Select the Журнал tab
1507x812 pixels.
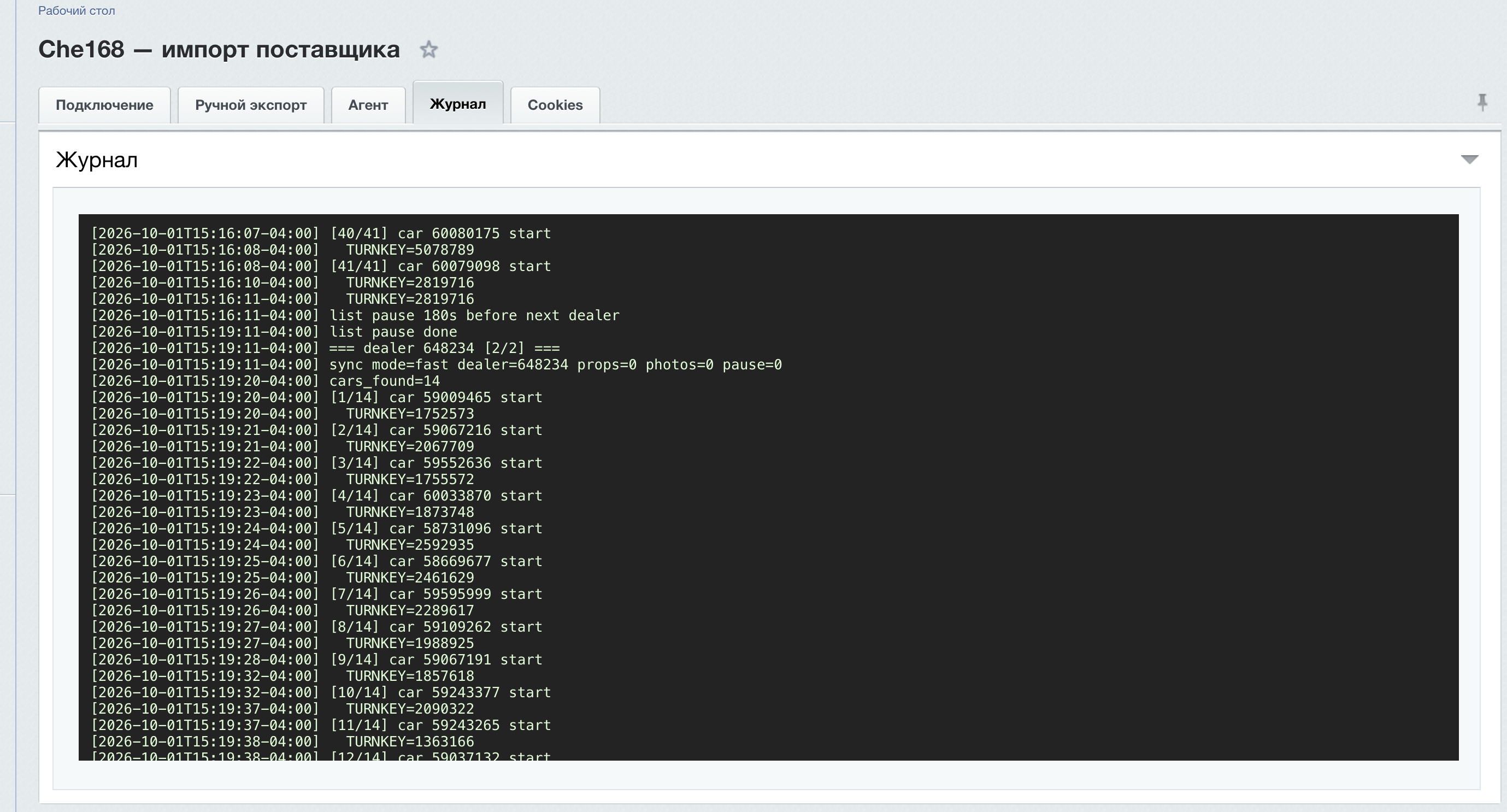[457, 103]
